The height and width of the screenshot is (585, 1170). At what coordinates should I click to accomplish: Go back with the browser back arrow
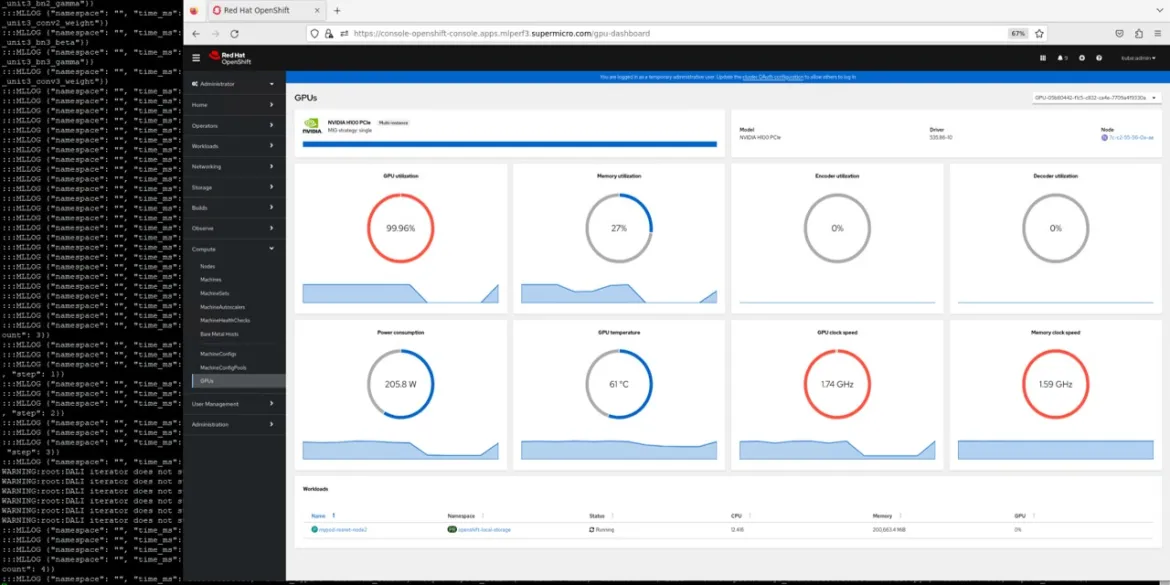pyautogui.click(x=196, y=34)
